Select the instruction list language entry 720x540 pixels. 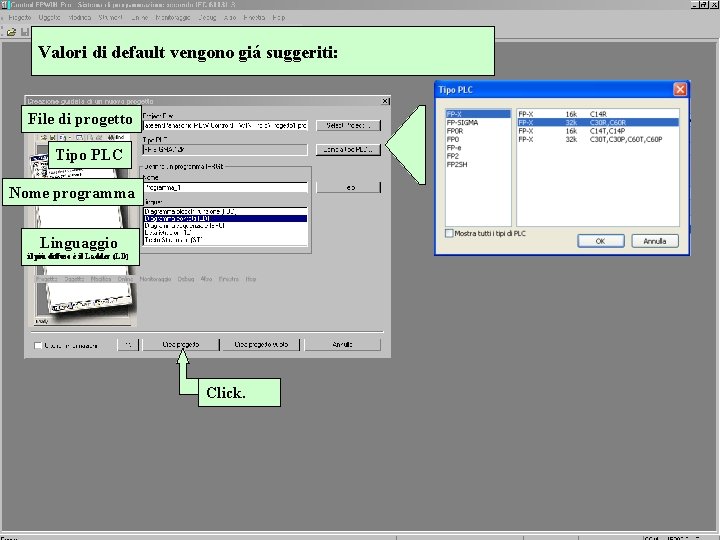click(225, 233)
